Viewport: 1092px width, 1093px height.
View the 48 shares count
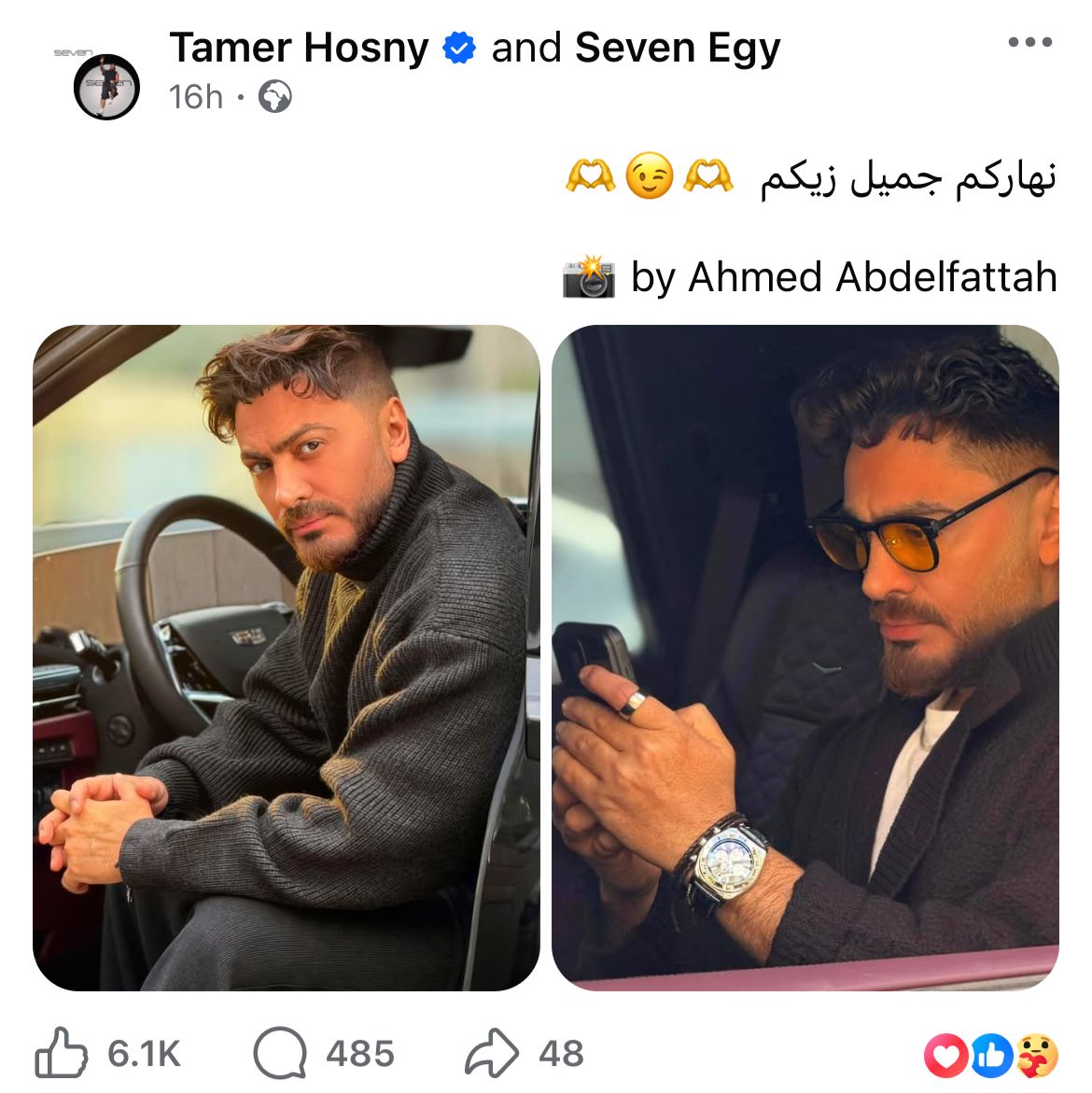(561, 1053)
